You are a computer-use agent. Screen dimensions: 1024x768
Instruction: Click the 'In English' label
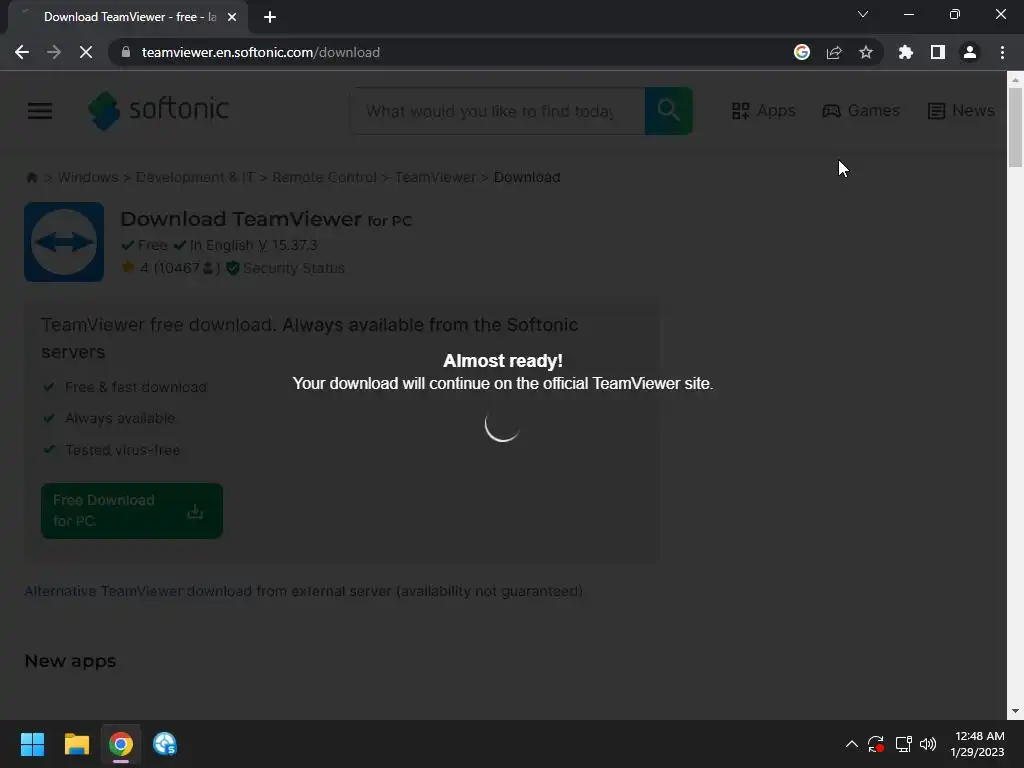pyautogui.click(x=221, y=246)
